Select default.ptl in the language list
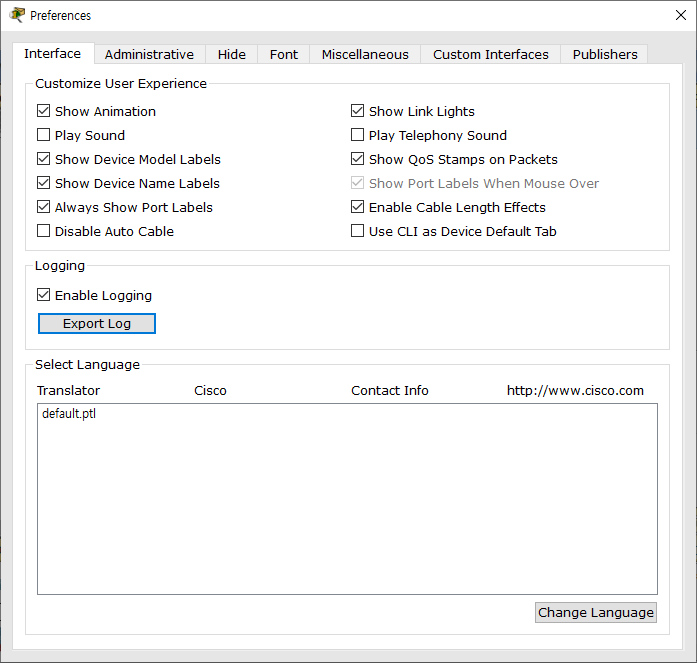697x663 pixels. click(69, 413)
